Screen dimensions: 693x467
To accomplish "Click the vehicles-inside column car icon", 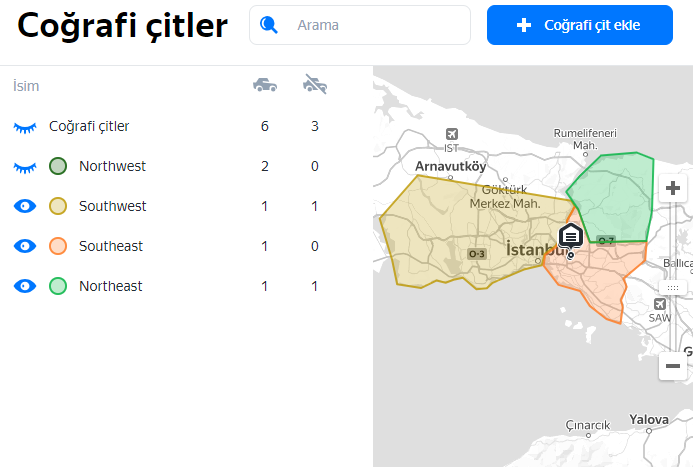I will [265, 86].
